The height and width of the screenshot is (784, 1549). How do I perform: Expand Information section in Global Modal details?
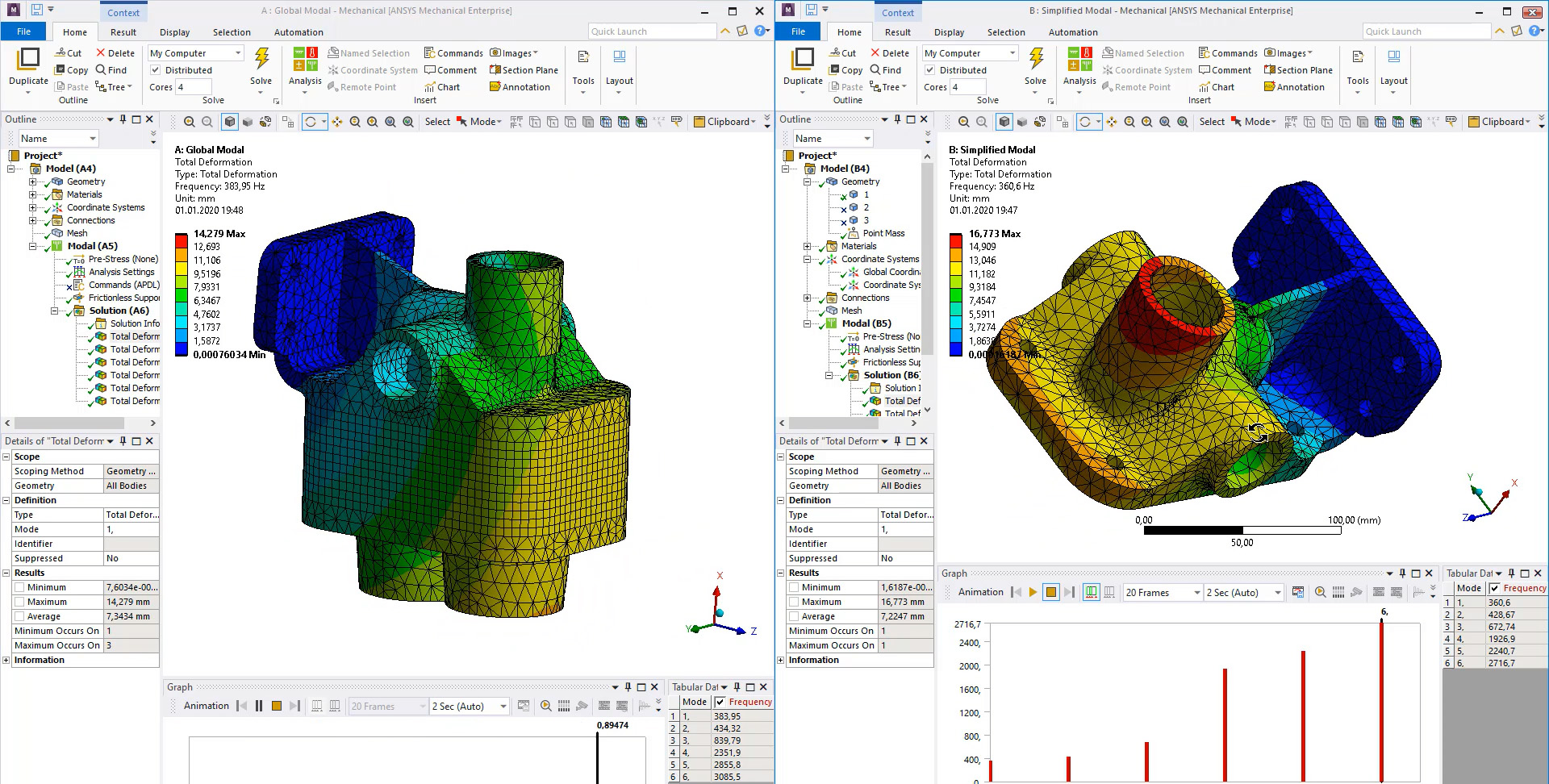6,660
